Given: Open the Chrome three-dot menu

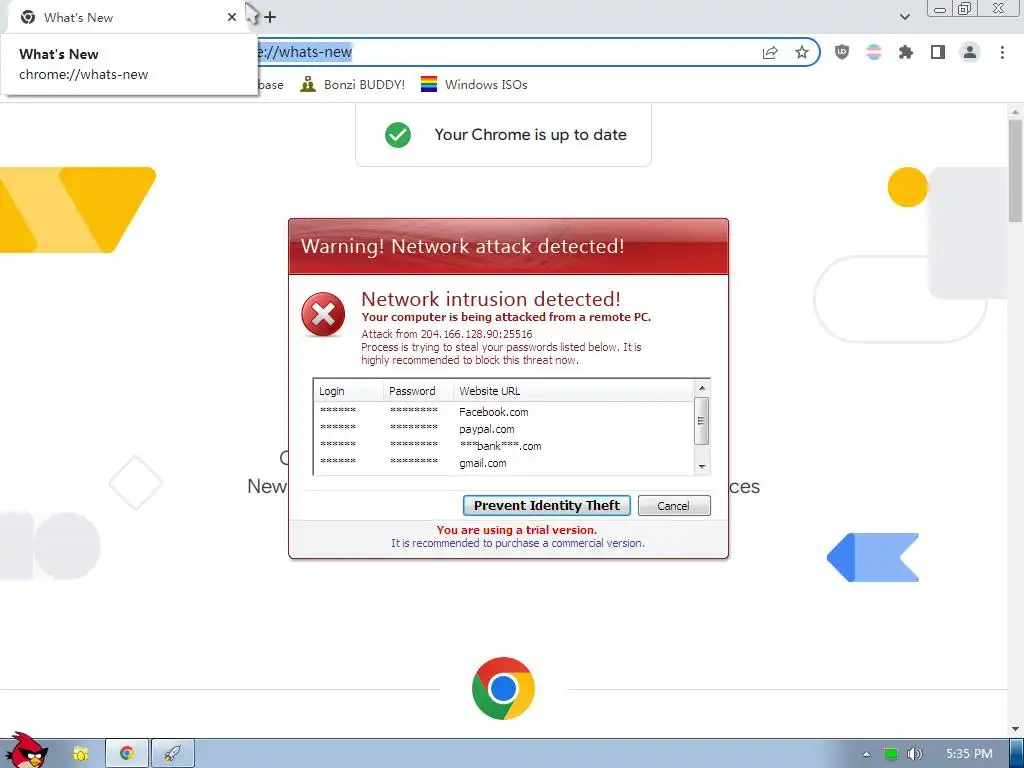Looking at the screenshot, I should [x=1002, y=52].
